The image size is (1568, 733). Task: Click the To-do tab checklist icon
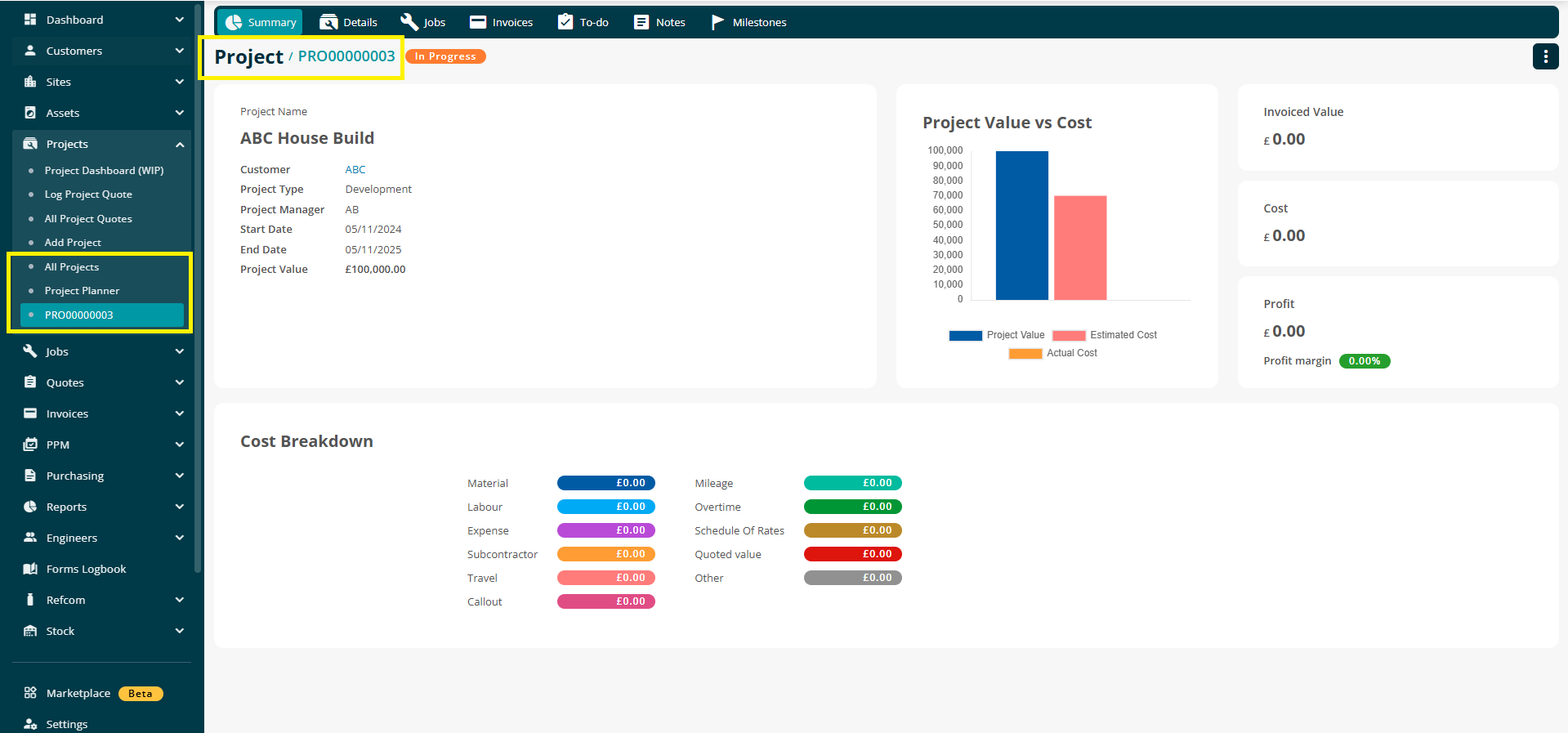click(x=565, y=22)
